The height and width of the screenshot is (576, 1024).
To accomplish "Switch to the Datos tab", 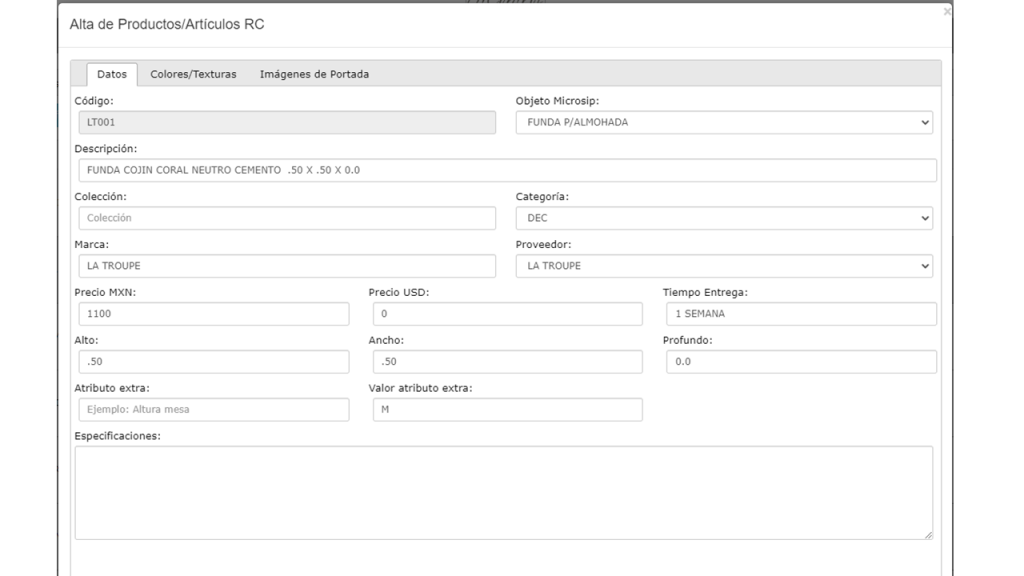I will tap(111, 74).
